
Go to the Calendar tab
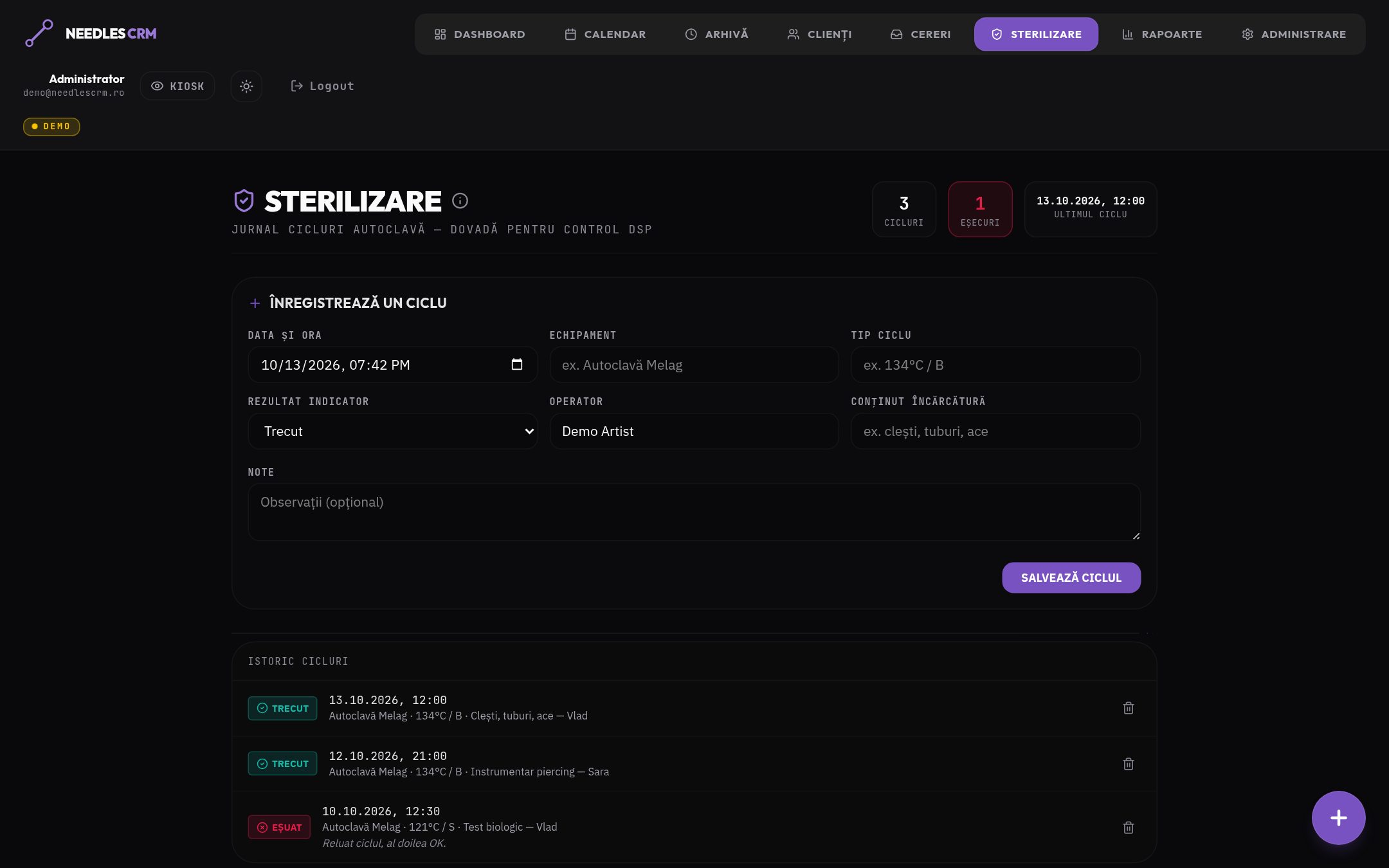click(605, 34)
